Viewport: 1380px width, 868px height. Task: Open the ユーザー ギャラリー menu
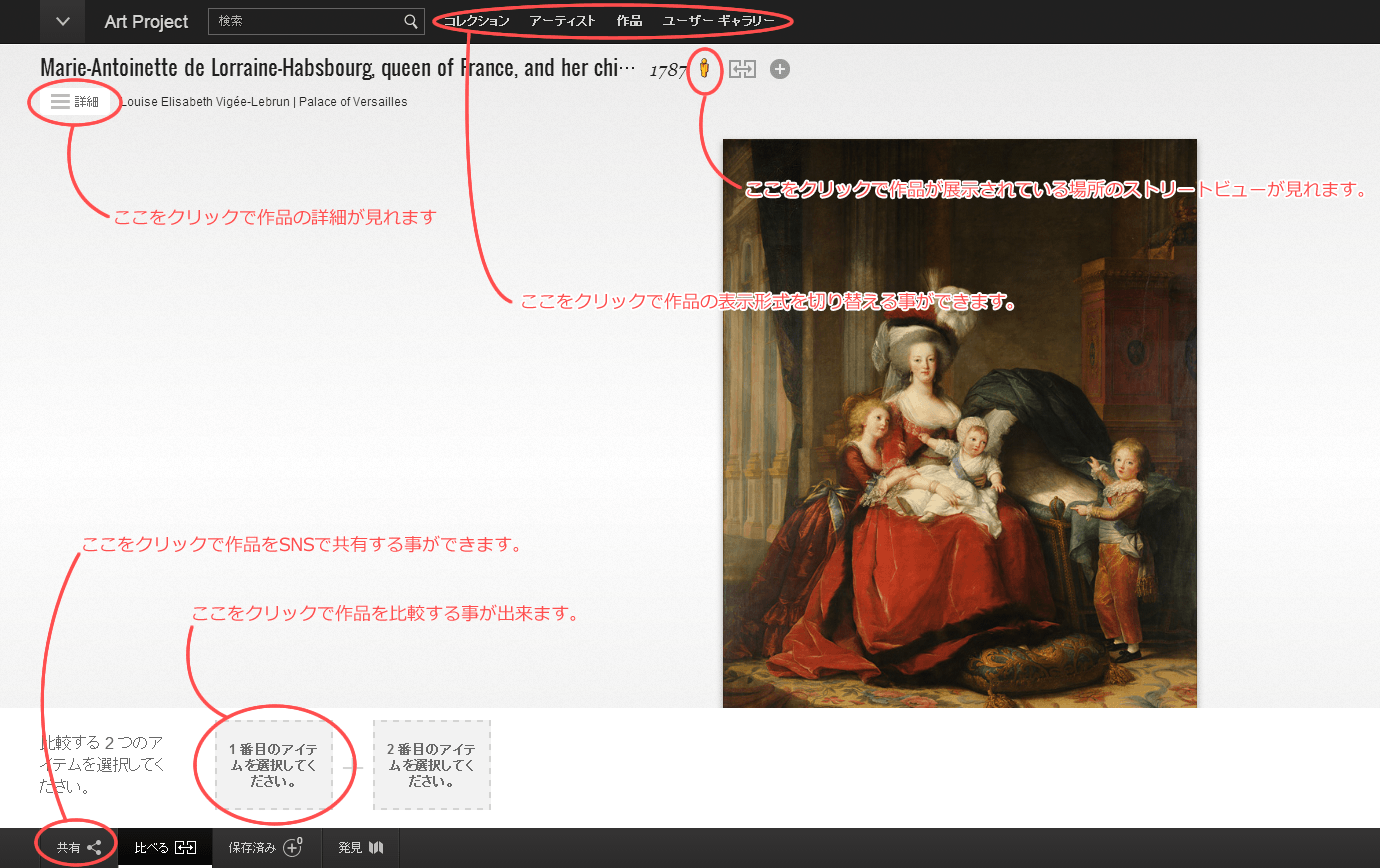(x=718, y=21)
